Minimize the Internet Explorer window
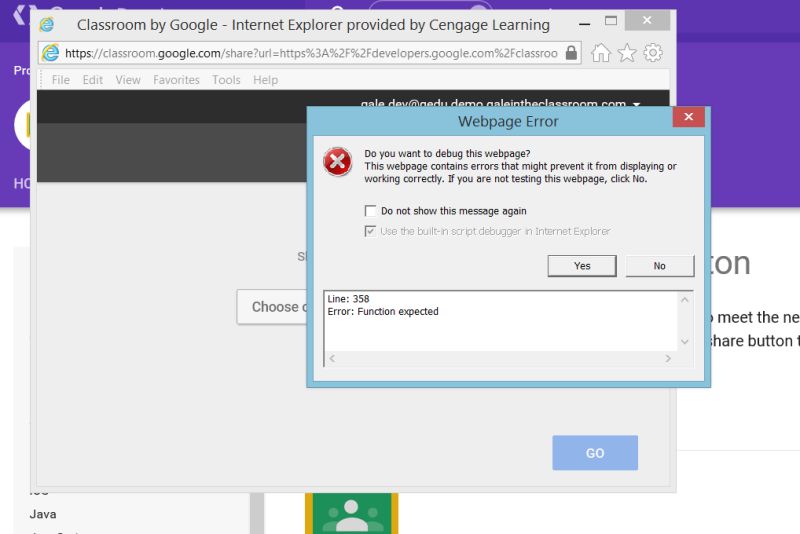The height and width of the screenshot is (534, 800). [x=585, y=23]
